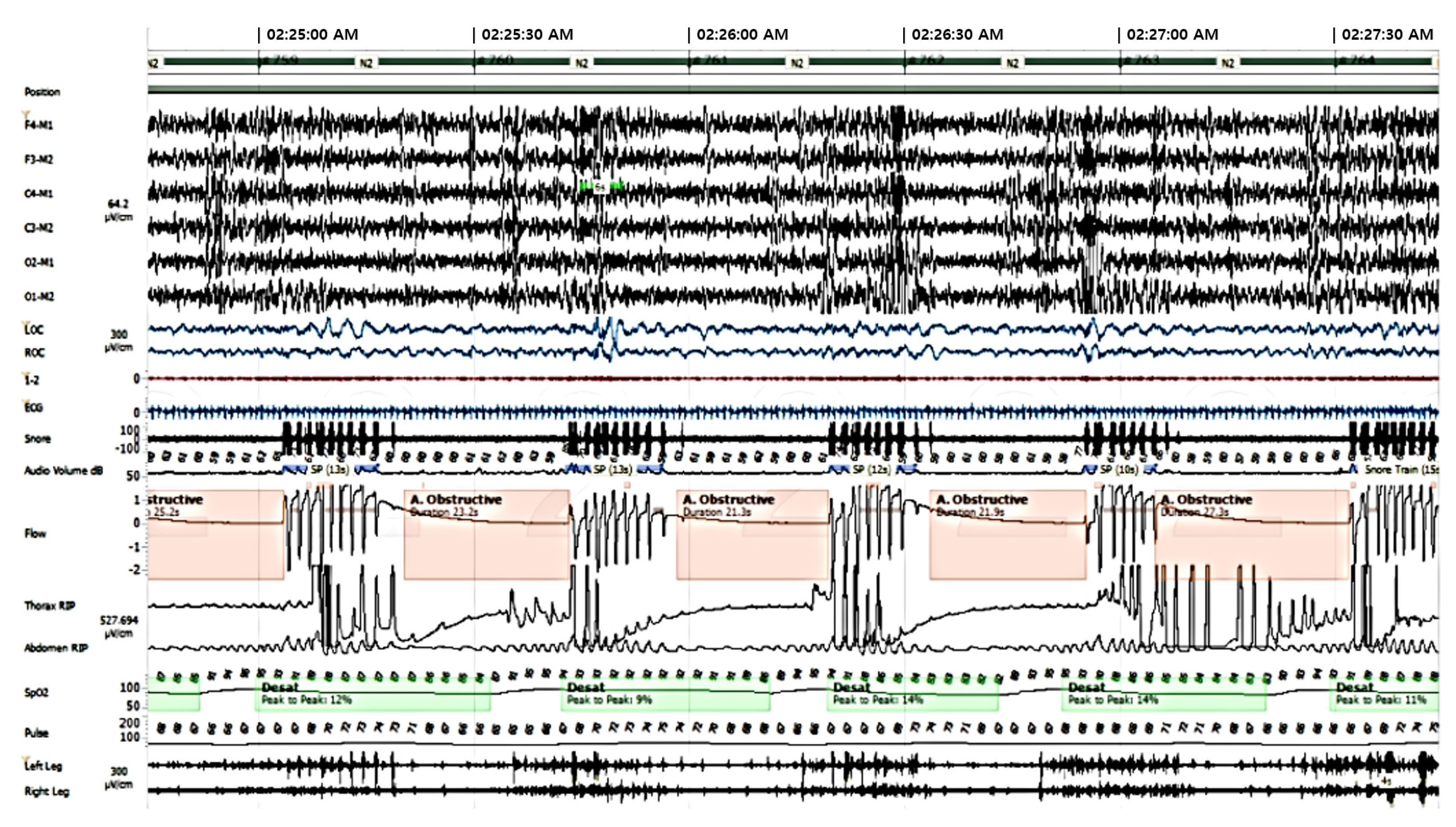Select the first SP (13s) snore event marker

tap(330, 469)
